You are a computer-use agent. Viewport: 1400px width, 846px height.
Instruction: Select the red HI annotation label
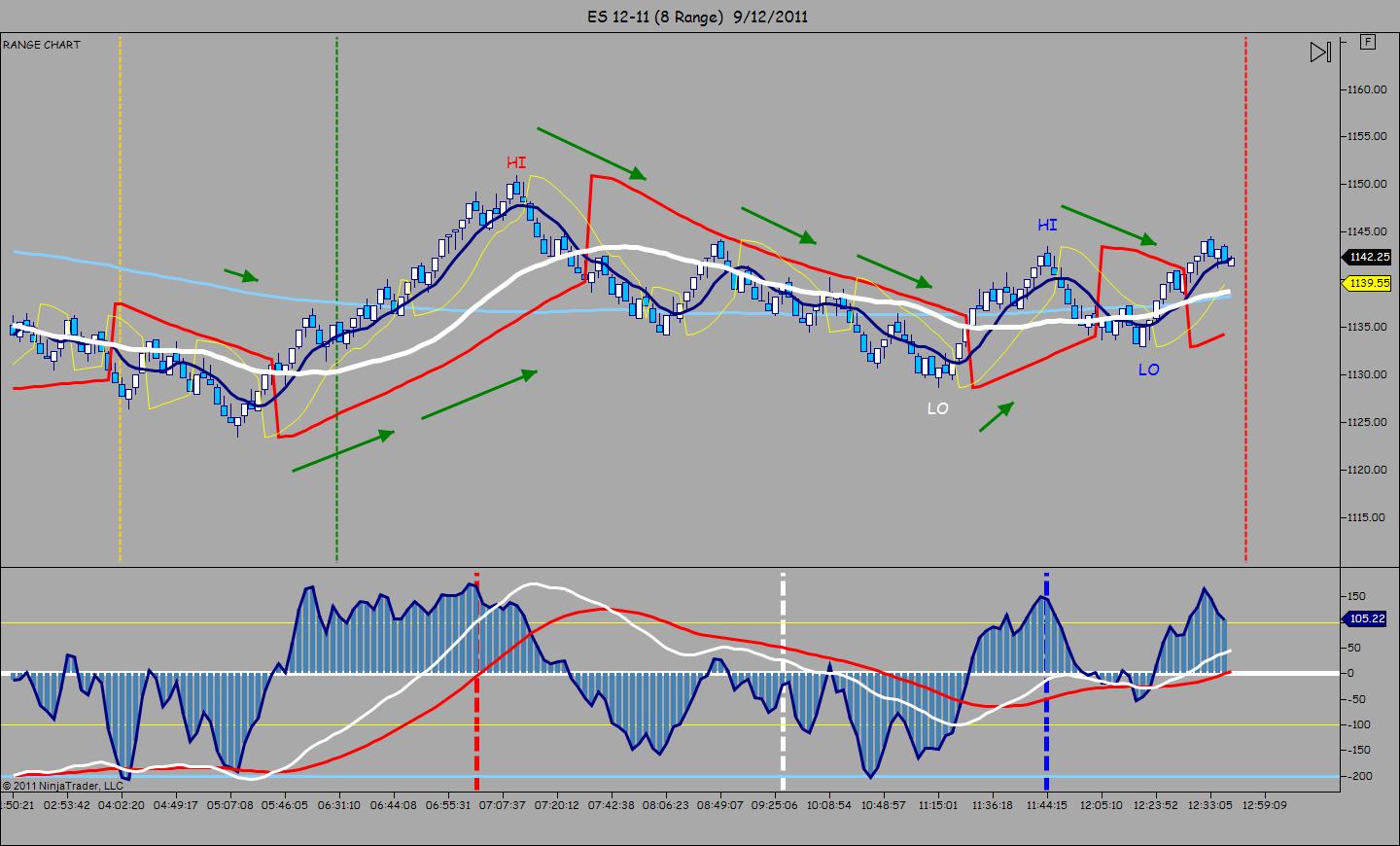pos(516,162)
